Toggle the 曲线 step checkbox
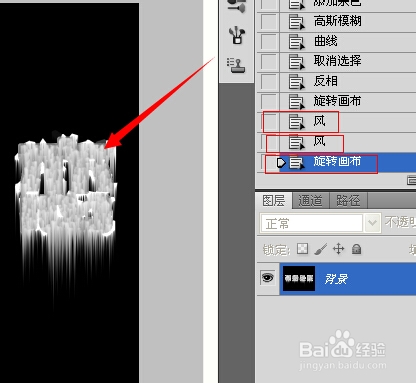Image resolution: width=416 pixels, height=383 pixels. coord(268,42)
